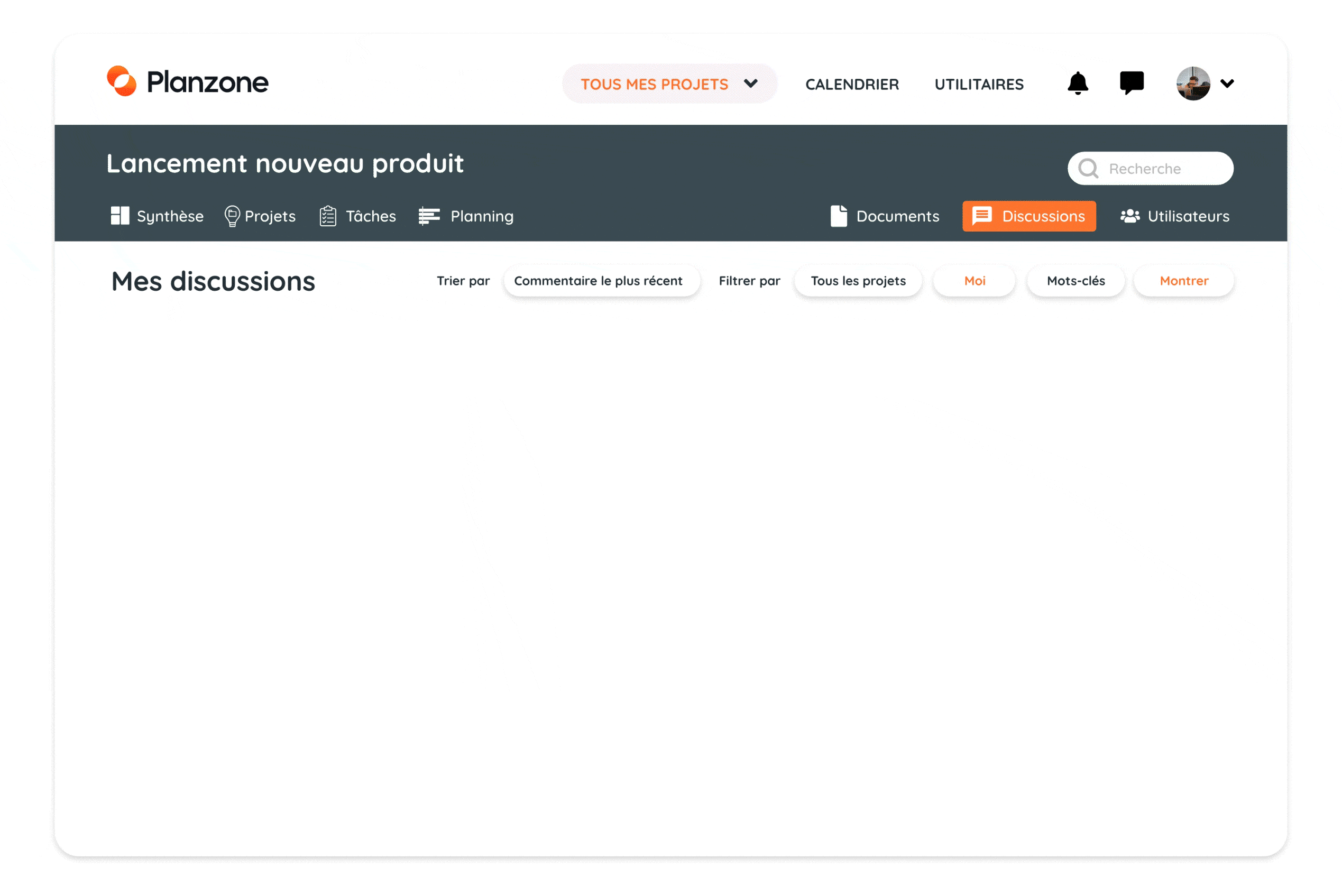
Task: Open the notifications bell
Action: tap(1078, 84)
